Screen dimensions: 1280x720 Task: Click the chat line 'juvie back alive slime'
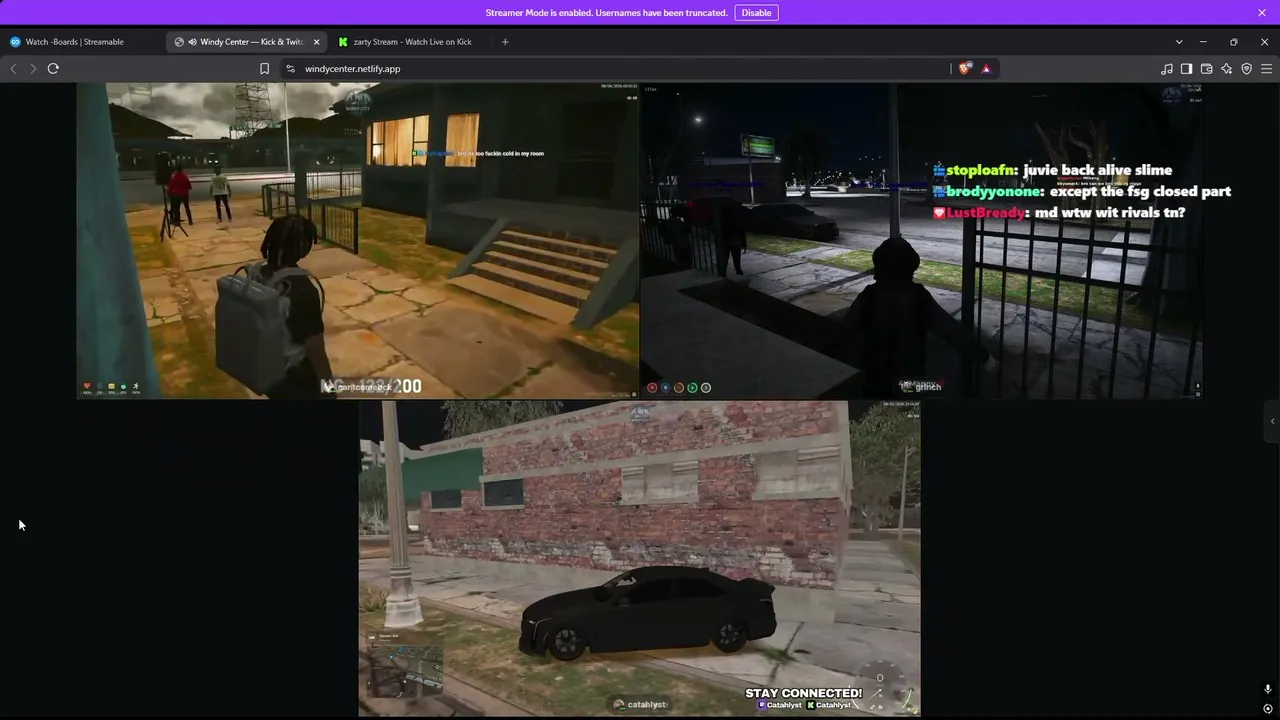click(1097, 170)
